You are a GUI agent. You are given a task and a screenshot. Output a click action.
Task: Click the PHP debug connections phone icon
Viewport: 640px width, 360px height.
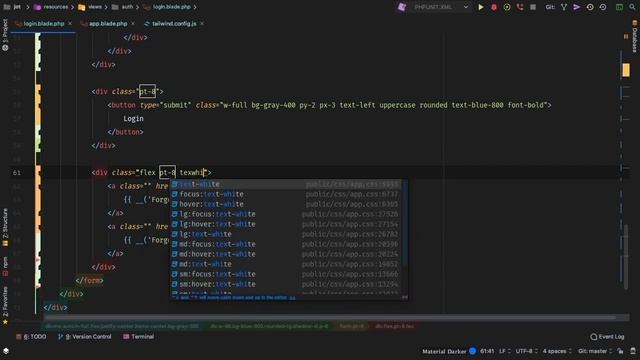(x=520, y=7)
